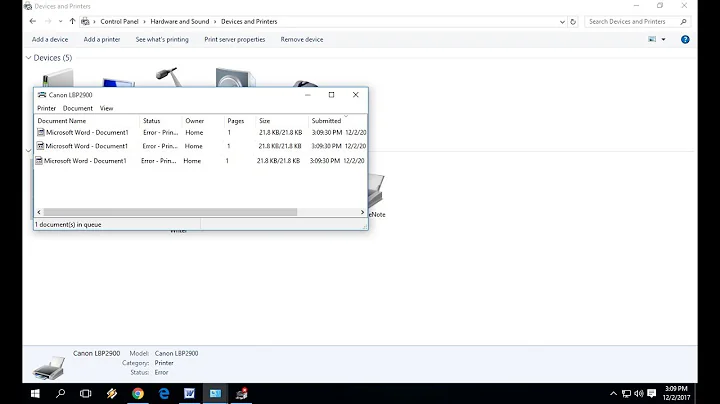Viewport: 720px width, 404px height.
Task: Click the search magnifier icon
Action: (x=683, y=22)
